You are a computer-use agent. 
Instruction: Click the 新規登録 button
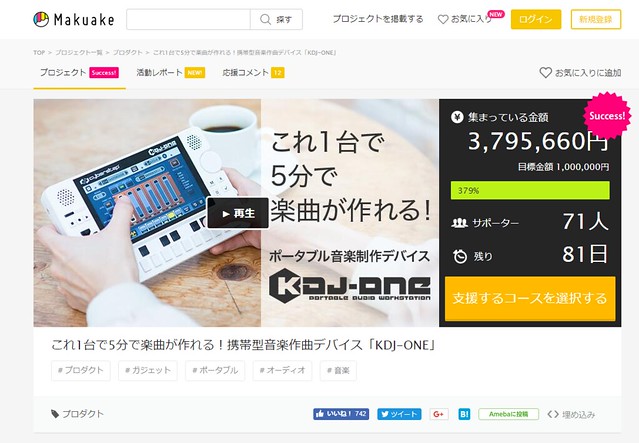(x=596, y=19)
